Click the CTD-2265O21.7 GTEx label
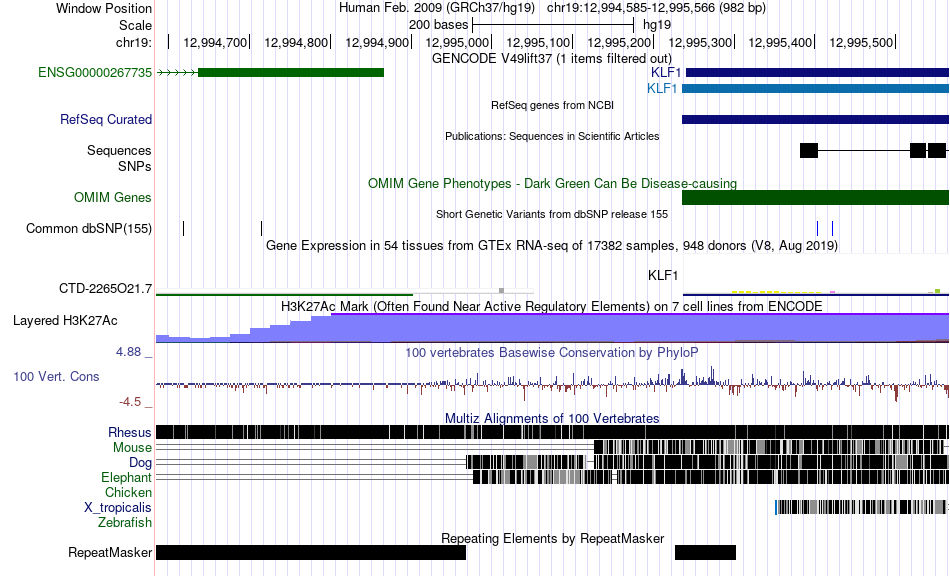The image size is (950, 576). point(105,288)
